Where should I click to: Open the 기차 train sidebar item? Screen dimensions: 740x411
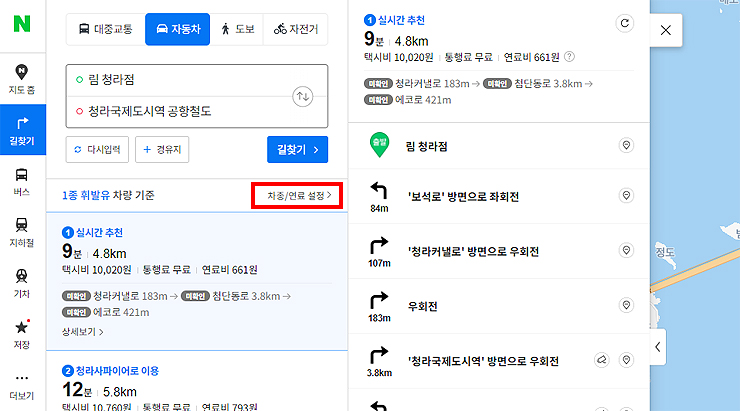point(22,283)
